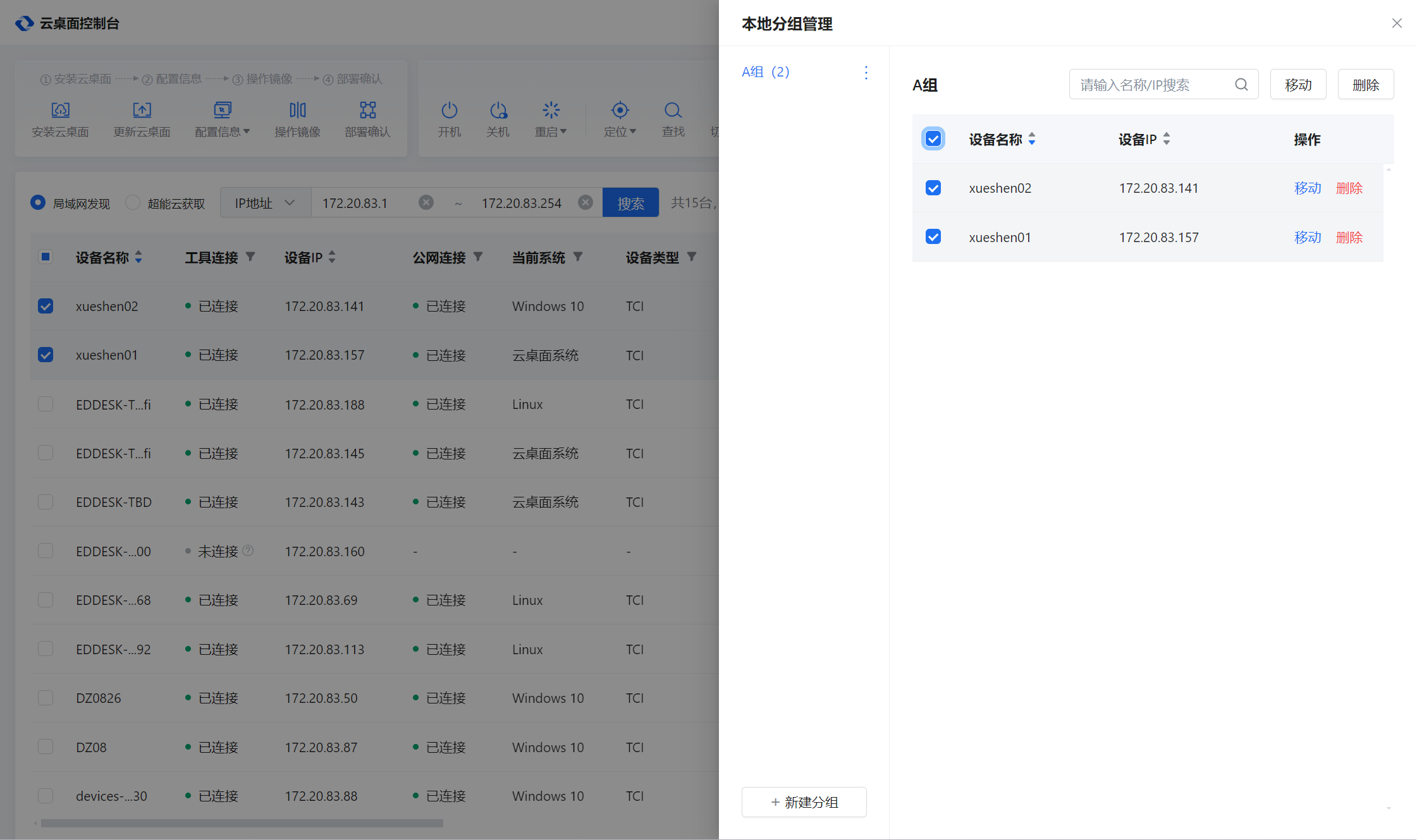
Task: Uncheck xueshen02 in the A组 panel
Action: click(933, 188)
